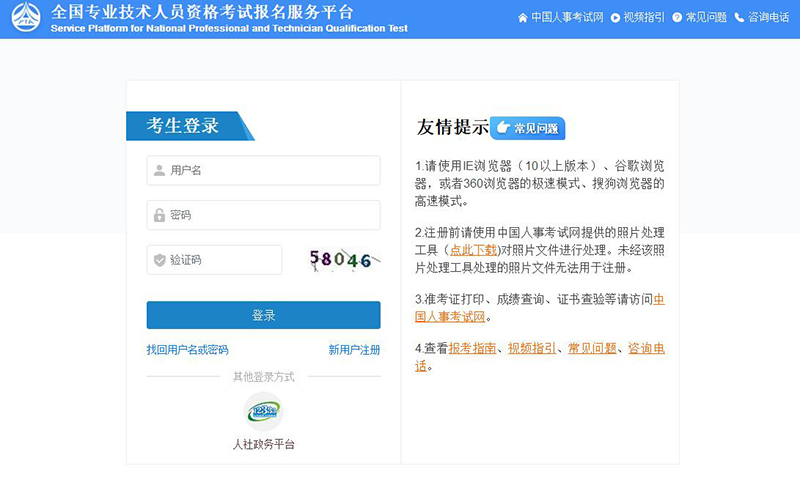The height and width of the screenshot is (480, 800).
Task: Open 中国人事考试网 in top navigation
Action: pyautogui.click(x=567, y=18)
